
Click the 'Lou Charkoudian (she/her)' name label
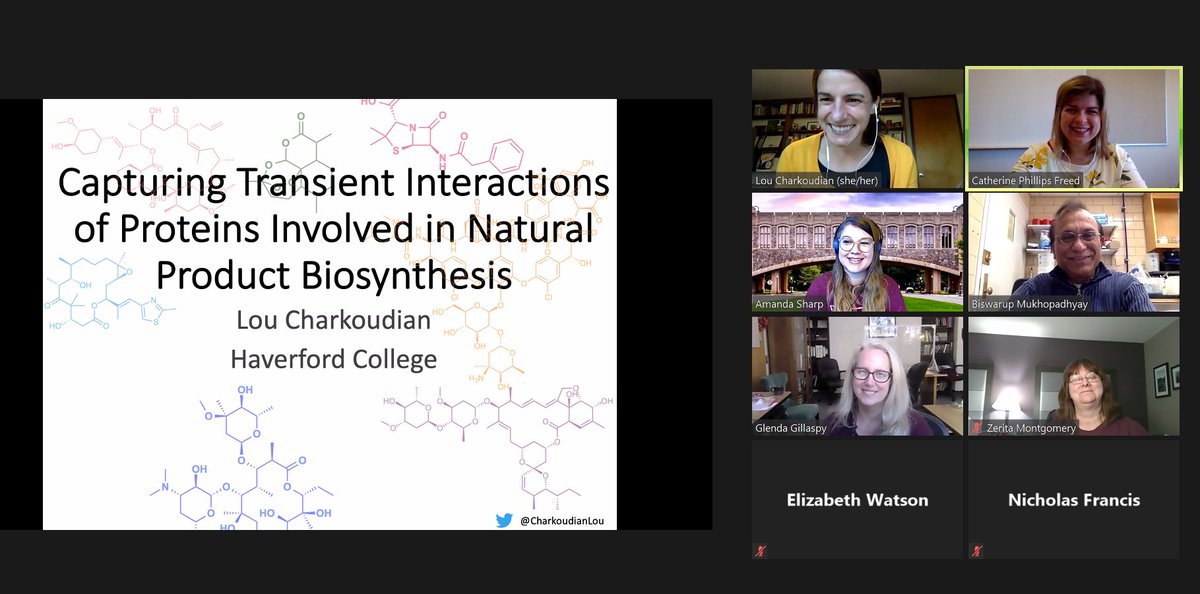tap(816, 180)
